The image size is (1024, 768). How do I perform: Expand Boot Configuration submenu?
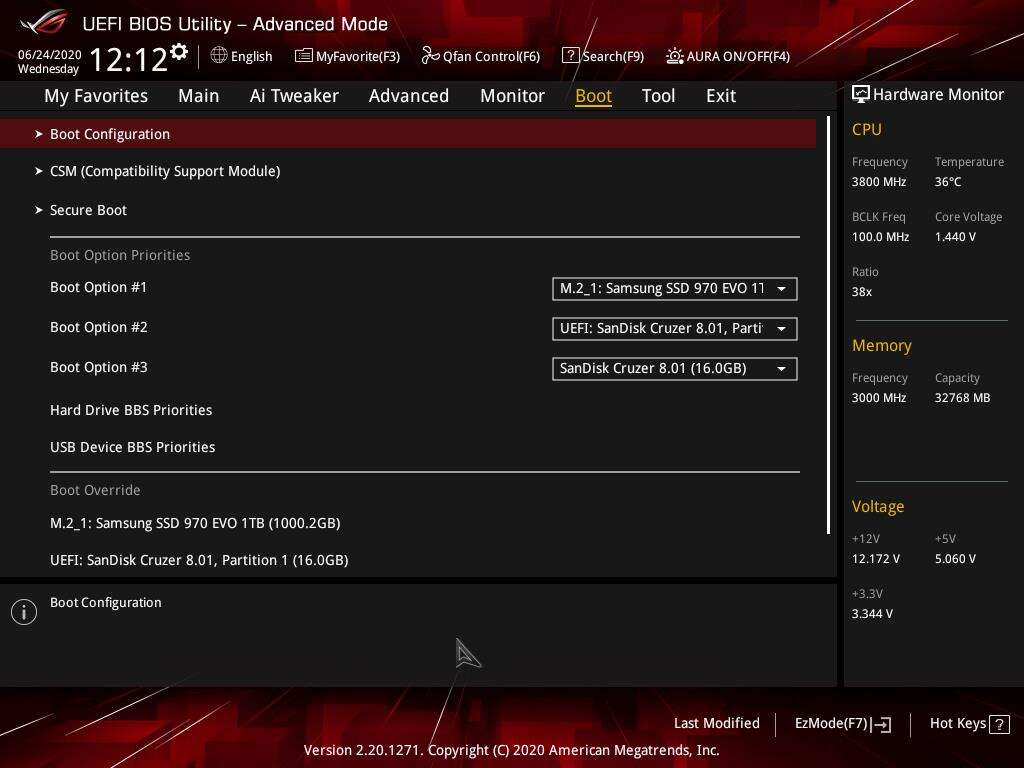(x=110, y=134)
